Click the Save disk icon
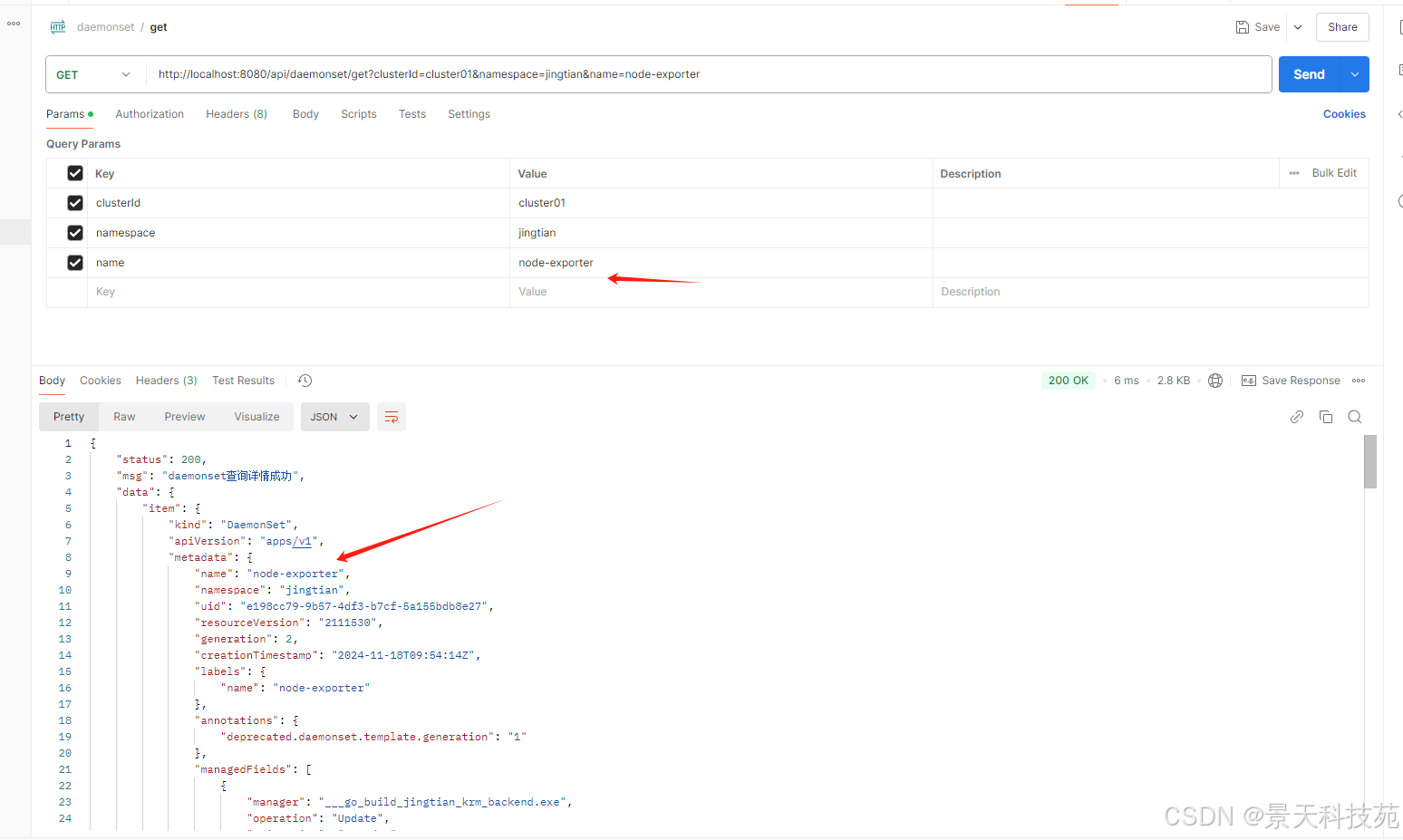The image size is (1403, 840). 1243,27
